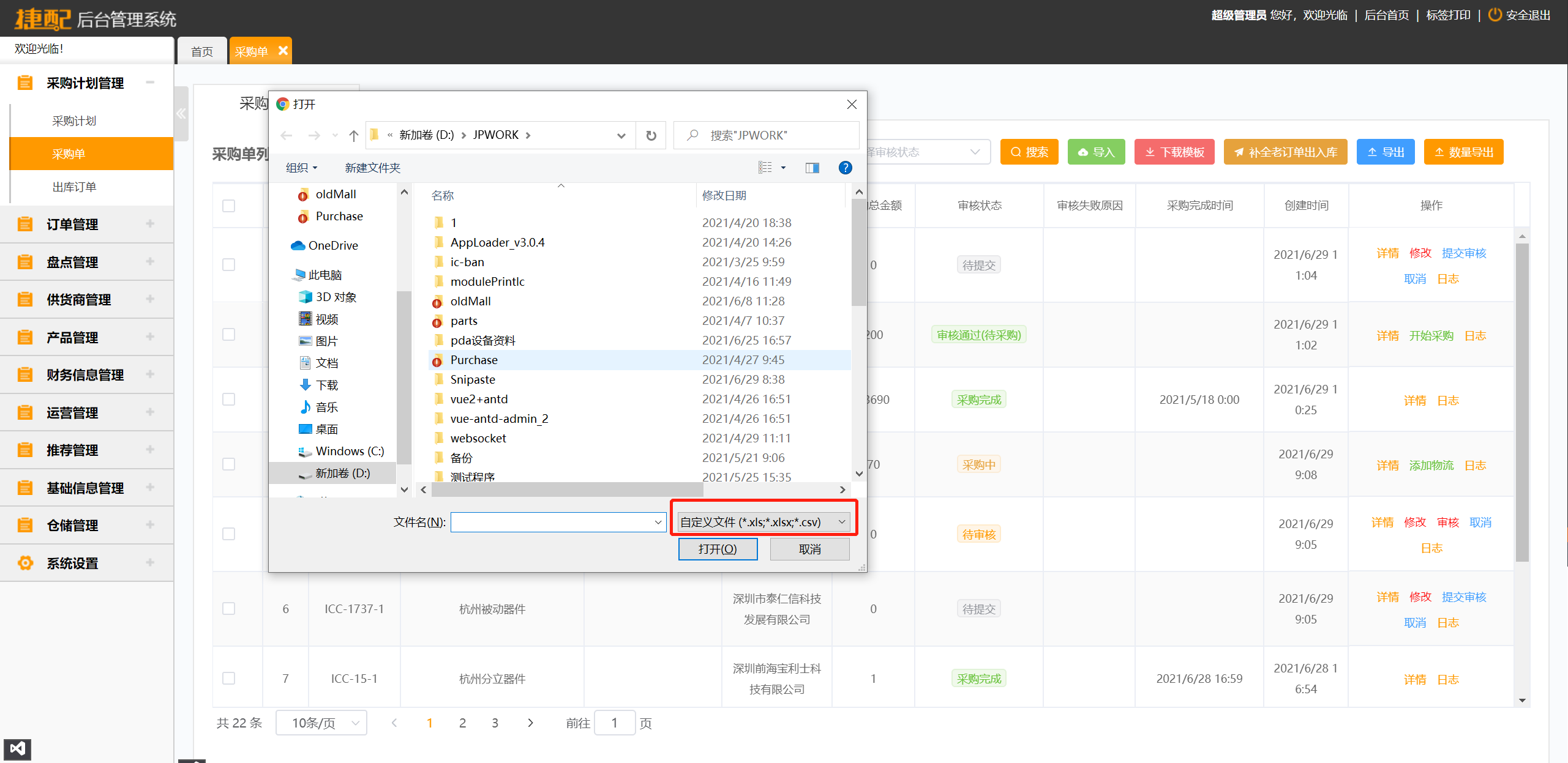Switch to the 首页 tab
Screen dimensions: 1568x763
[x=201, y=51]
